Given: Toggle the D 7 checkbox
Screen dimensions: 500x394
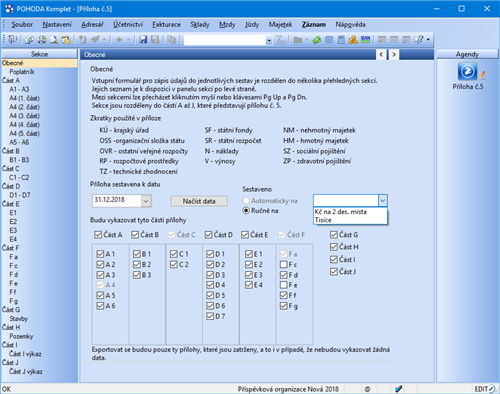Looking at the screenshot, I should [x=210, y=316].
